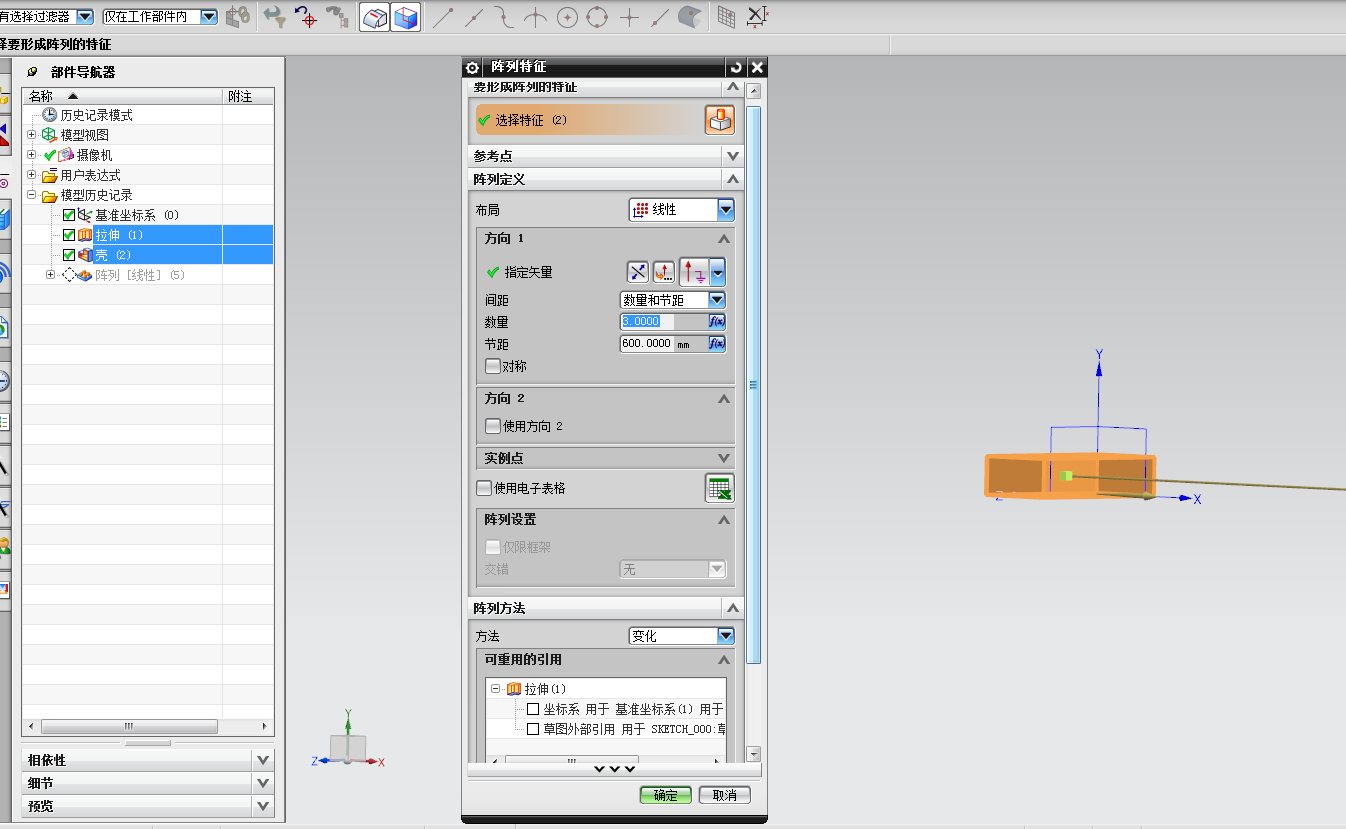Image resolution: width=1346 pixels, height=829 pixels.
Task: Click the funnel selection filter reset icon
Action: [x=273, y=16]
